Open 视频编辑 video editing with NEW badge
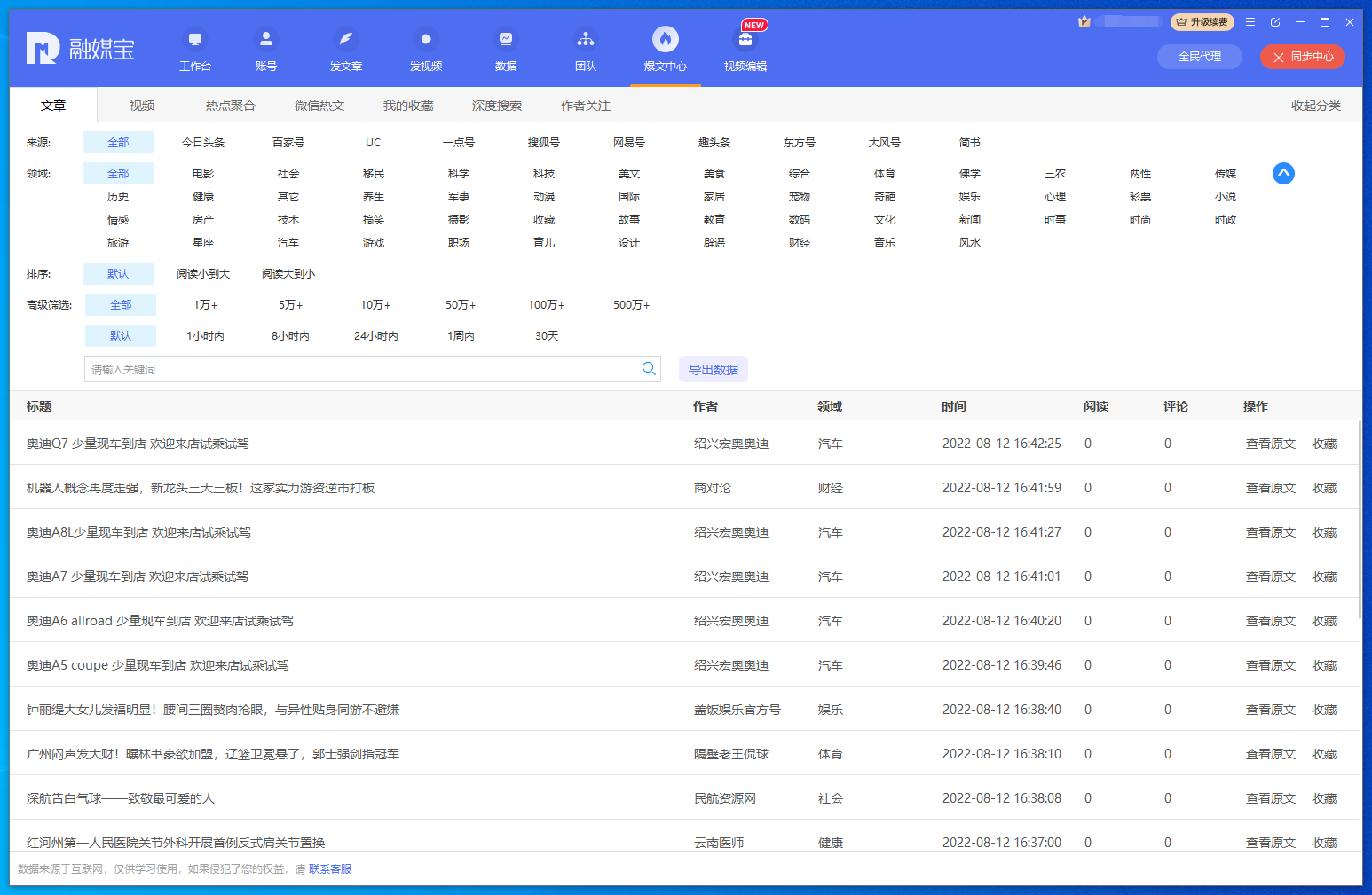Image resolution: width=1372 pixels, height=895 pixels. point(745,40)
